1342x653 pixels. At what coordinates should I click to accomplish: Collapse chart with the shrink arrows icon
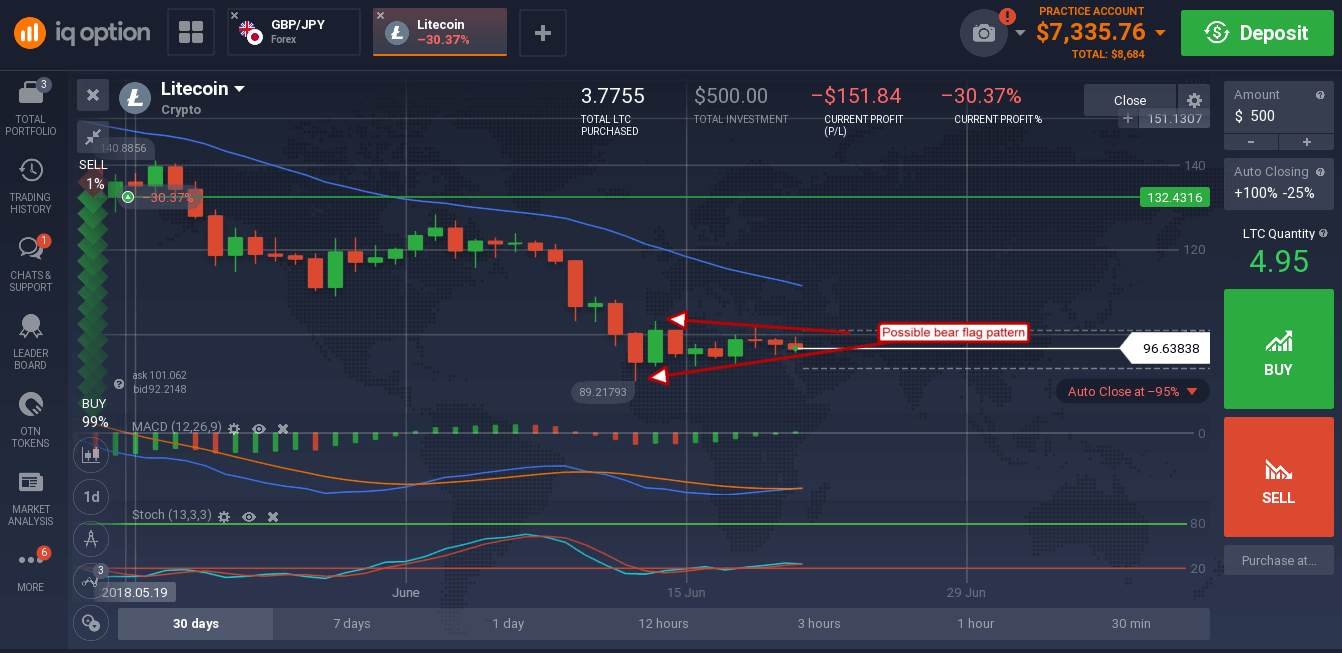93,137
